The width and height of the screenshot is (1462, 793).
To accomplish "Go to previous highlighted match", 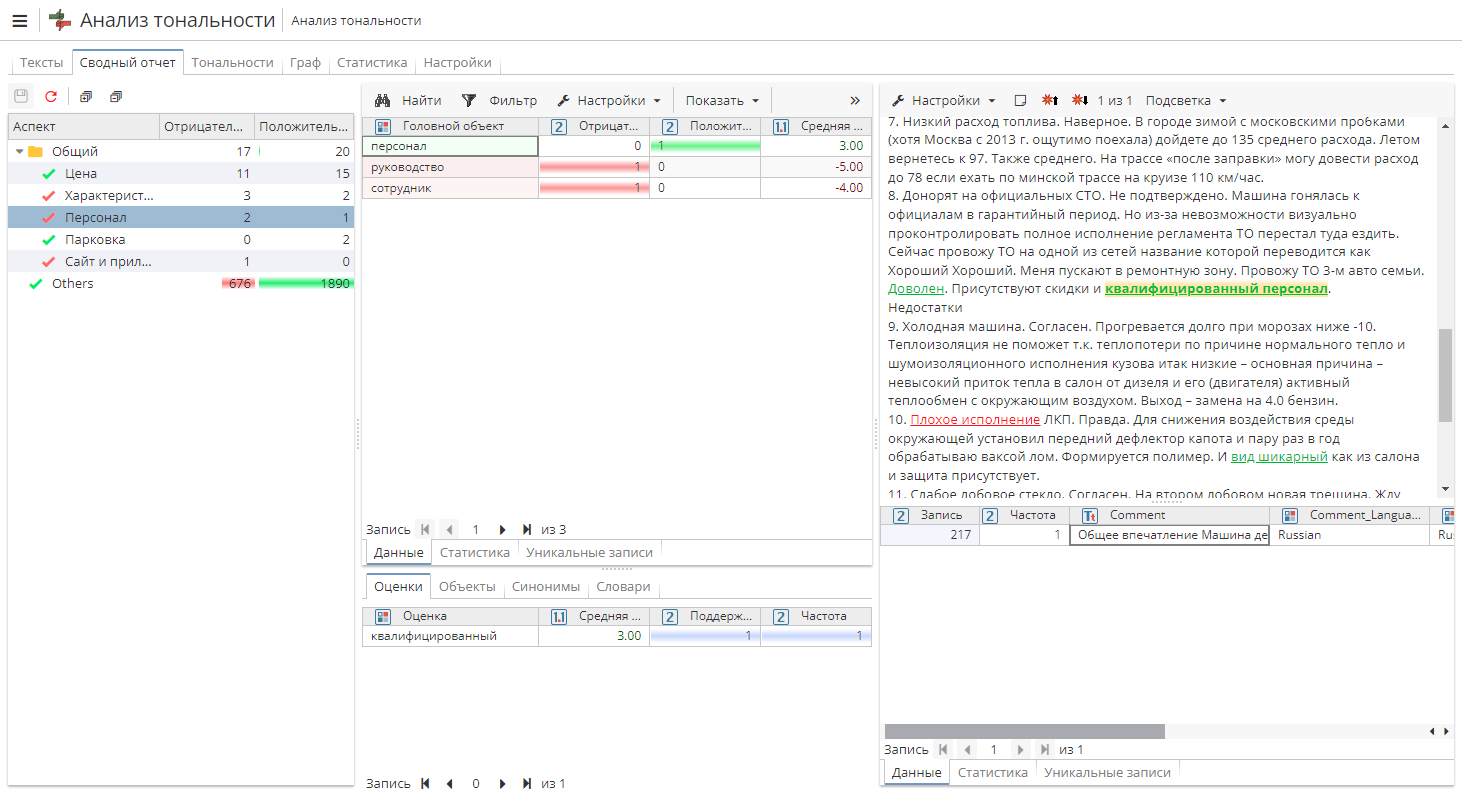I will [1051, 100].
